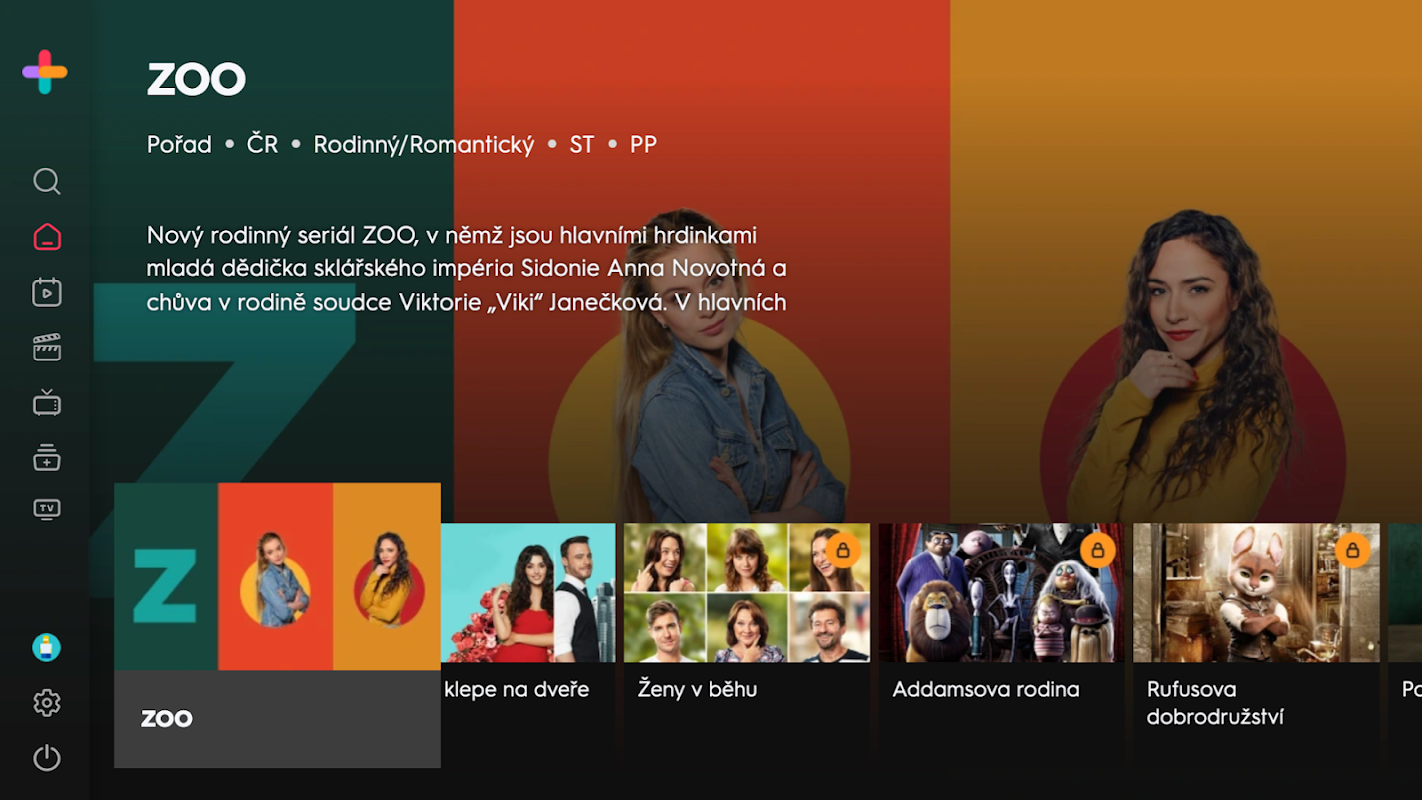Viewport: 1422px width, 800px height.
Task: Click the ZOO caption on the selected card
Action: pos(167,718)
